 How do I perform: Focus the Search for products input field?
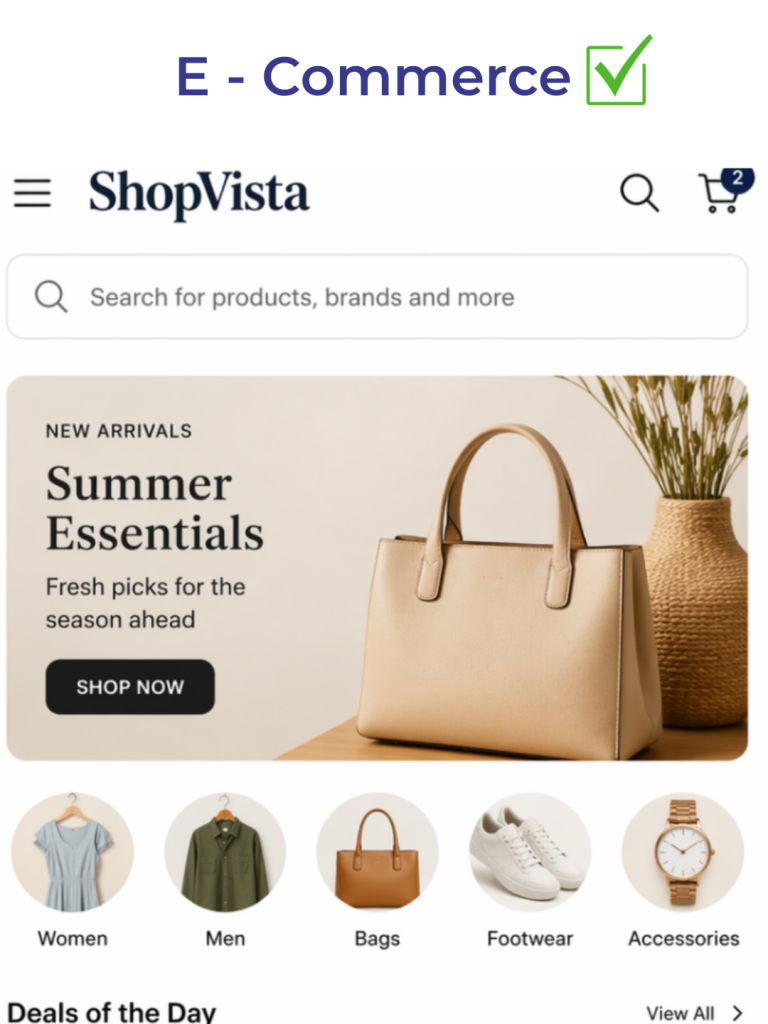tap(377, 296)
